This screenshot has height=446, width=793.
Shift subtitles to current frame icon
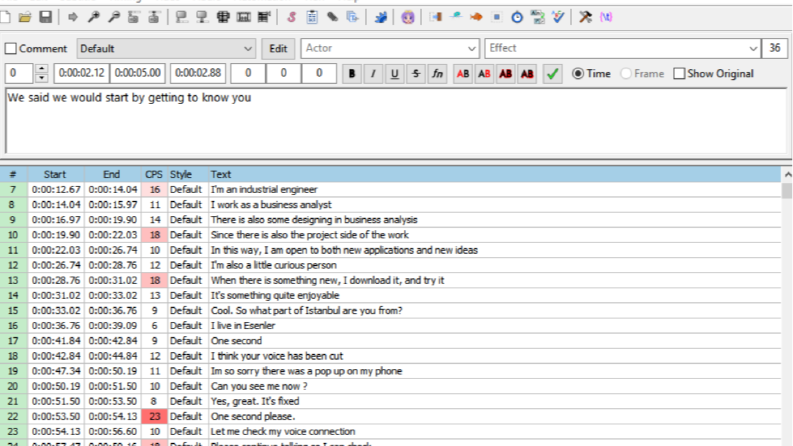pos(263,17)
